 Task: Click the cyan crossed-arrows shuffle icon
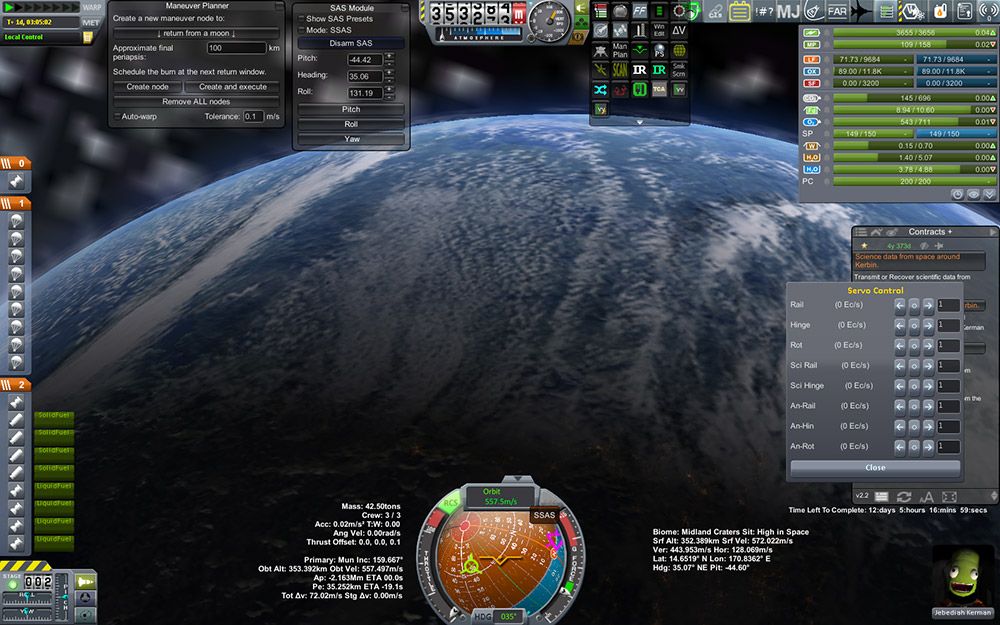[600, 90]
